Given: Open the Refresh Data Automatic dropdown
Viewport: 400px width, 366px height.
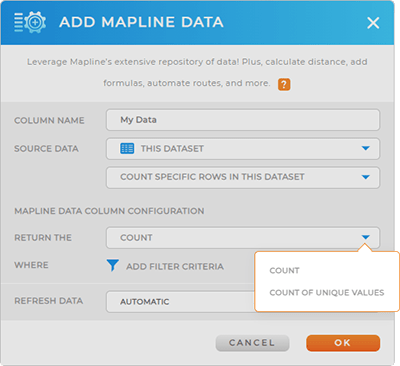Looking at the screenshot, I should pyautogui.click(x=180, y=302).
